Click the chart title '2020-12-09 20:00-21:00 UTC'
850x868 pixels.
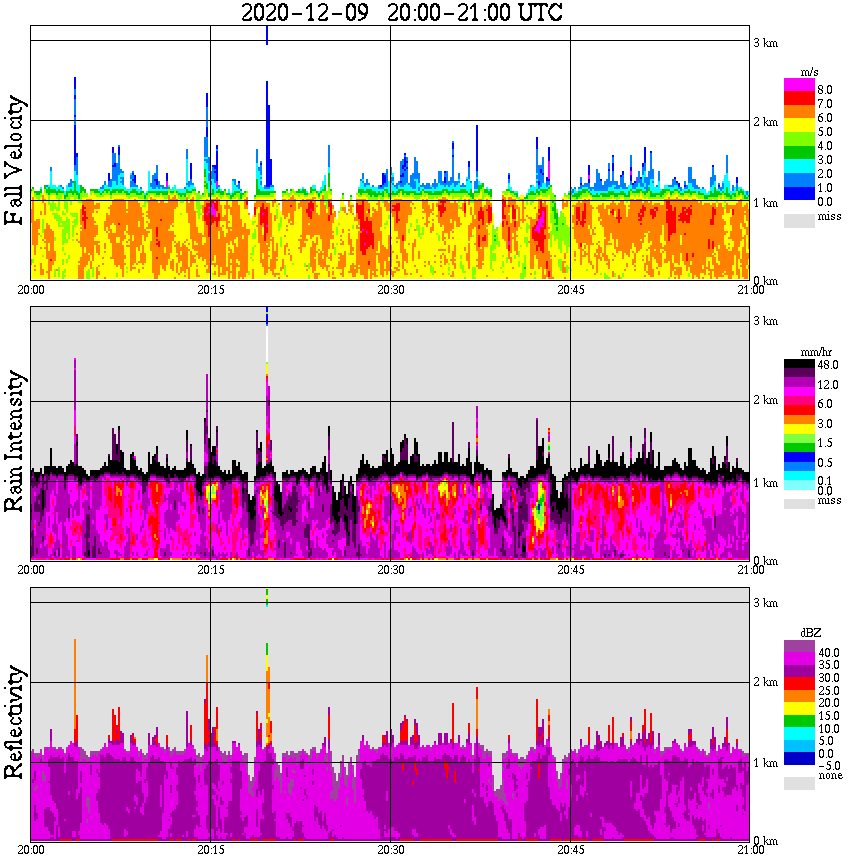click(x=401, y=13)
